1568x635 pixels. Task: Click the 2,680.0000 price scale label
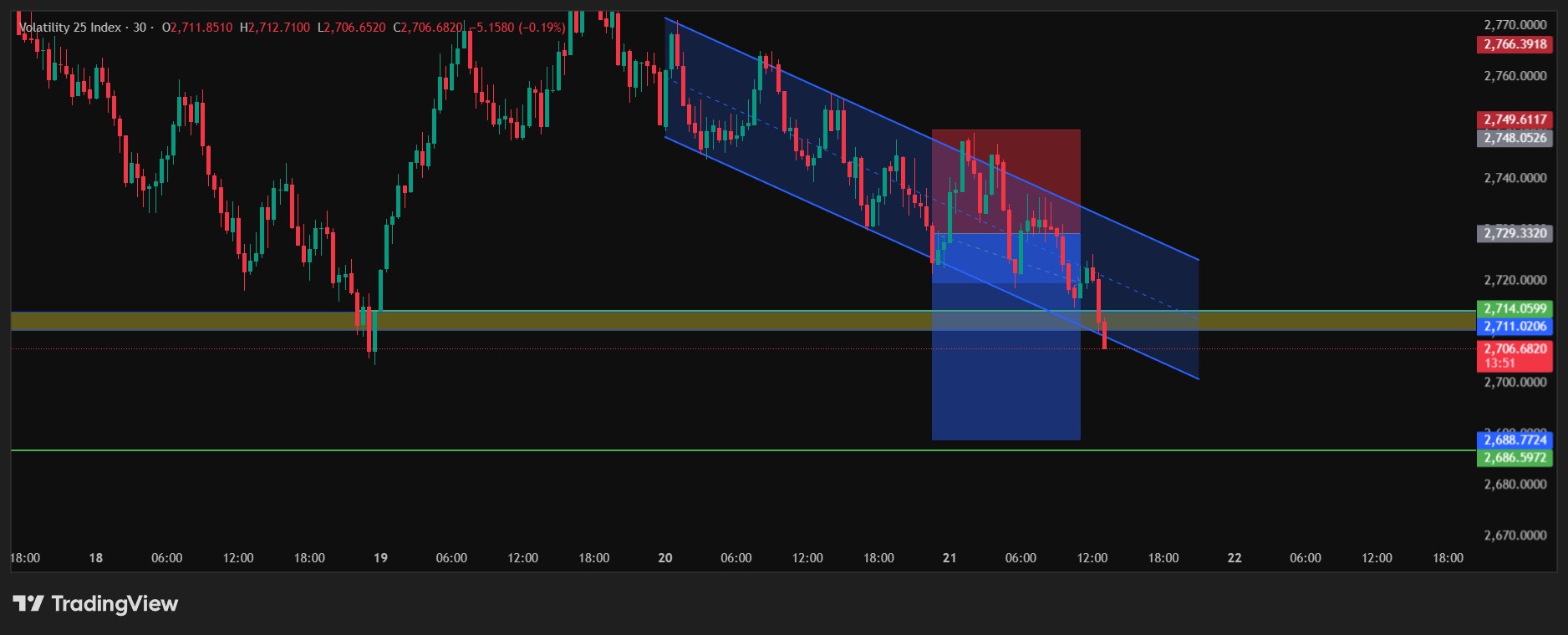(1515, 484)
